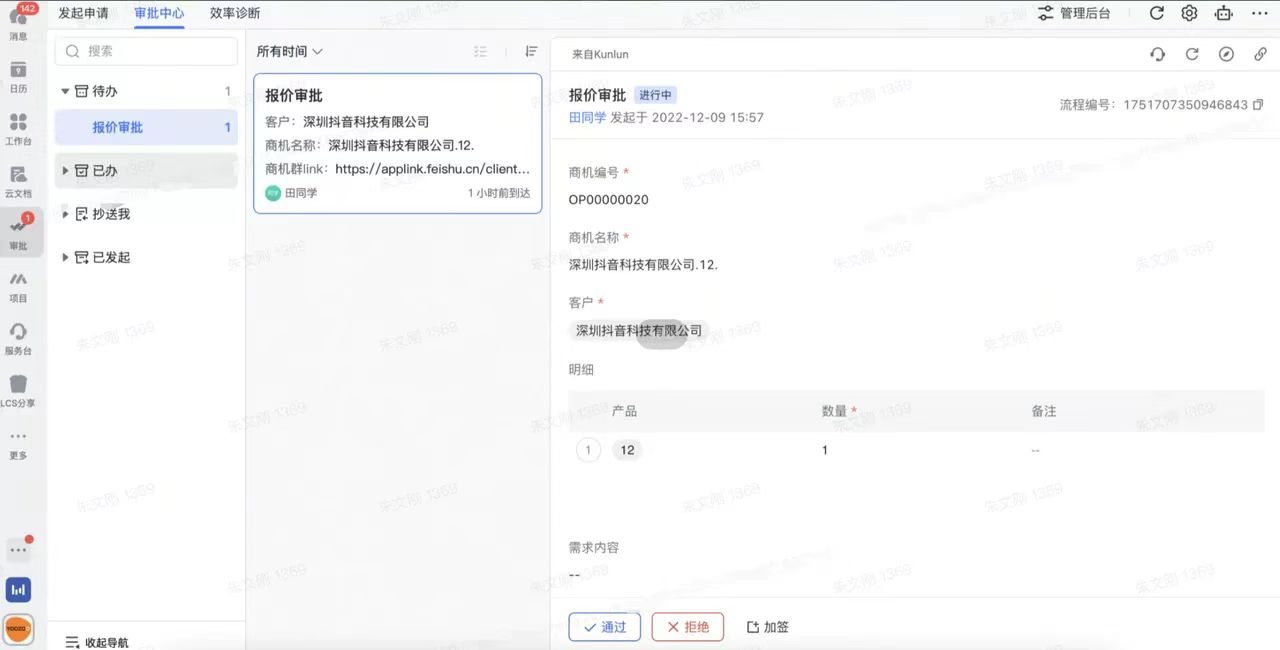Open the 更多 more apps icon
The width and height of the screenshot is (1280, 650).
pyautogui.click(x=18, y=443)
